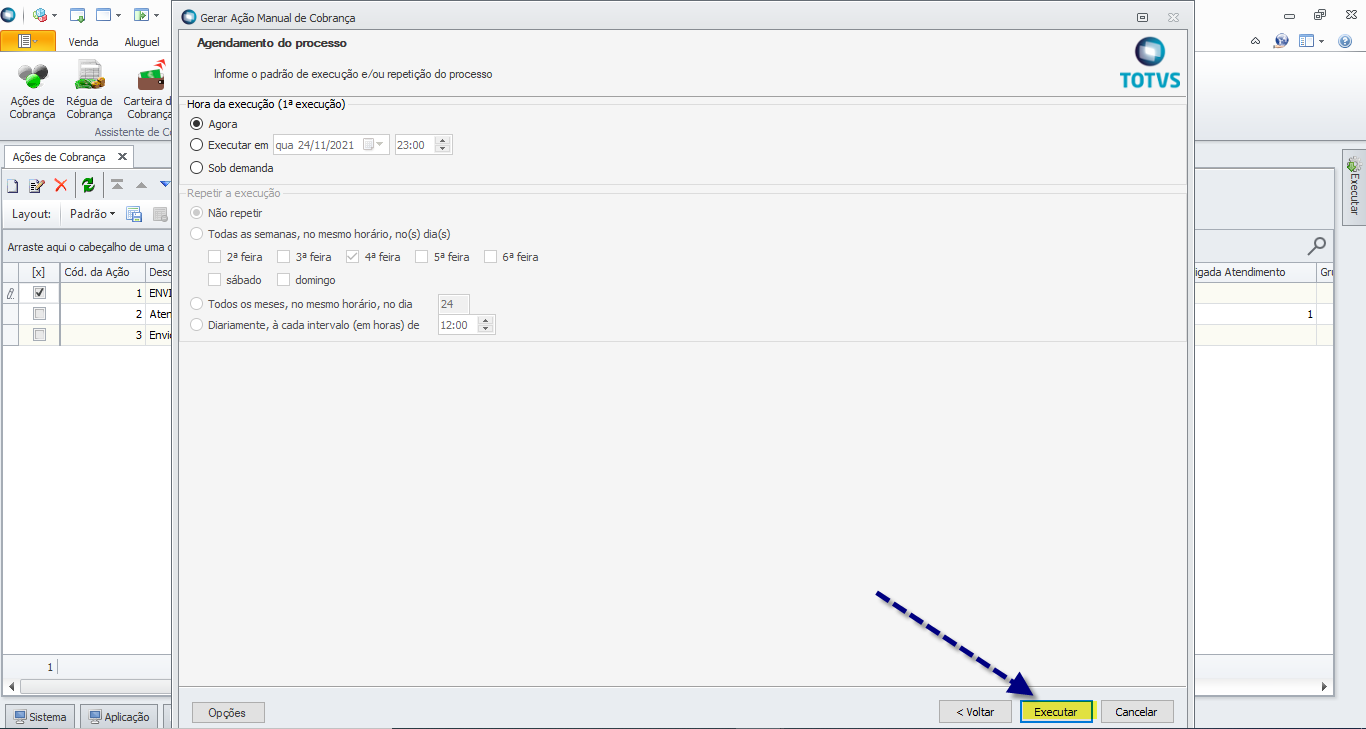Open the date picker dropdown calendar
The width and height of the screenshot is (1366, 729).
[375, 145]
